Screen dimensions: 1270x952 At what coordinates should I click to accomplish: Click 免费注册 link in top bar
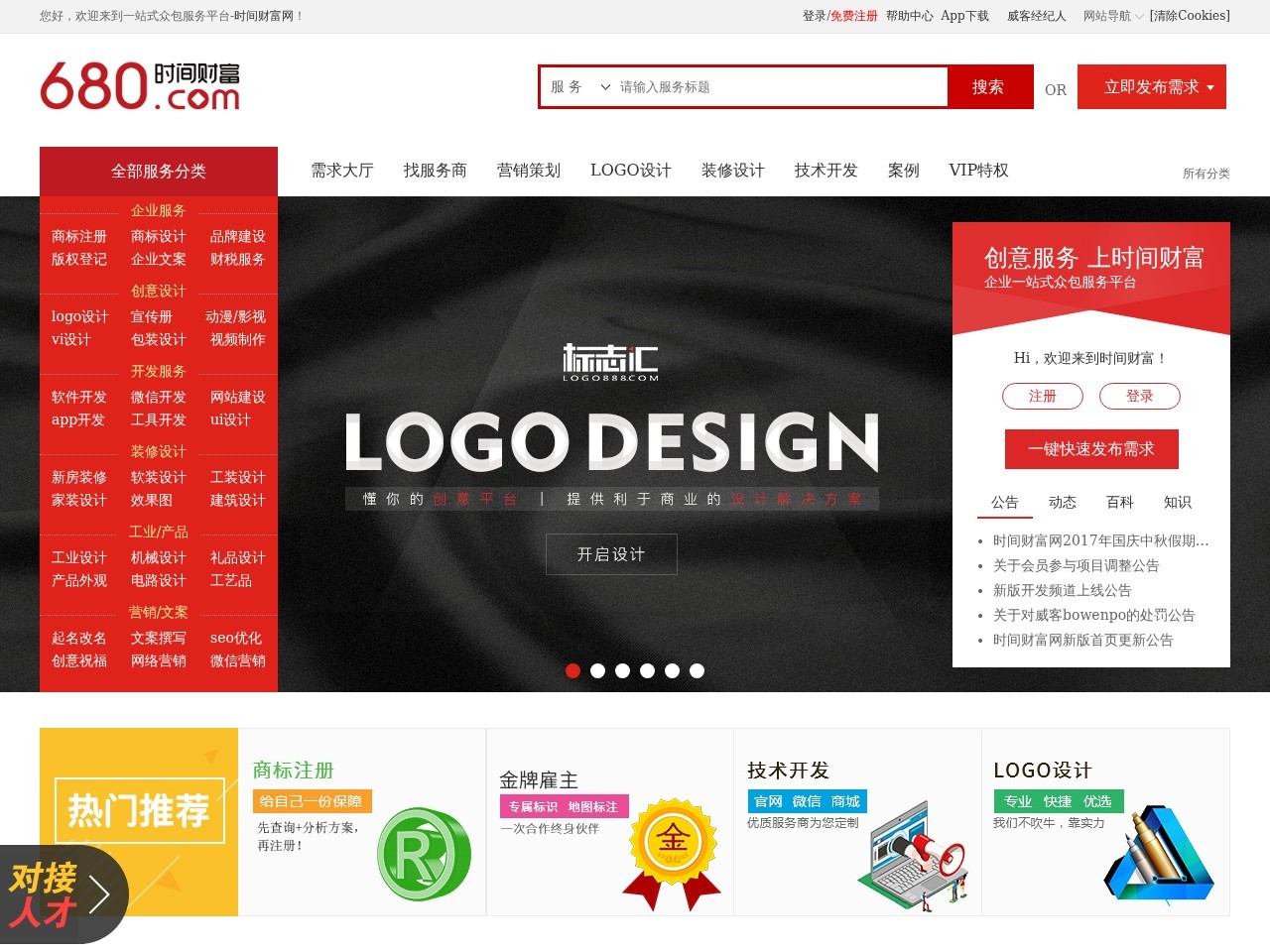(x=854, y=16)
